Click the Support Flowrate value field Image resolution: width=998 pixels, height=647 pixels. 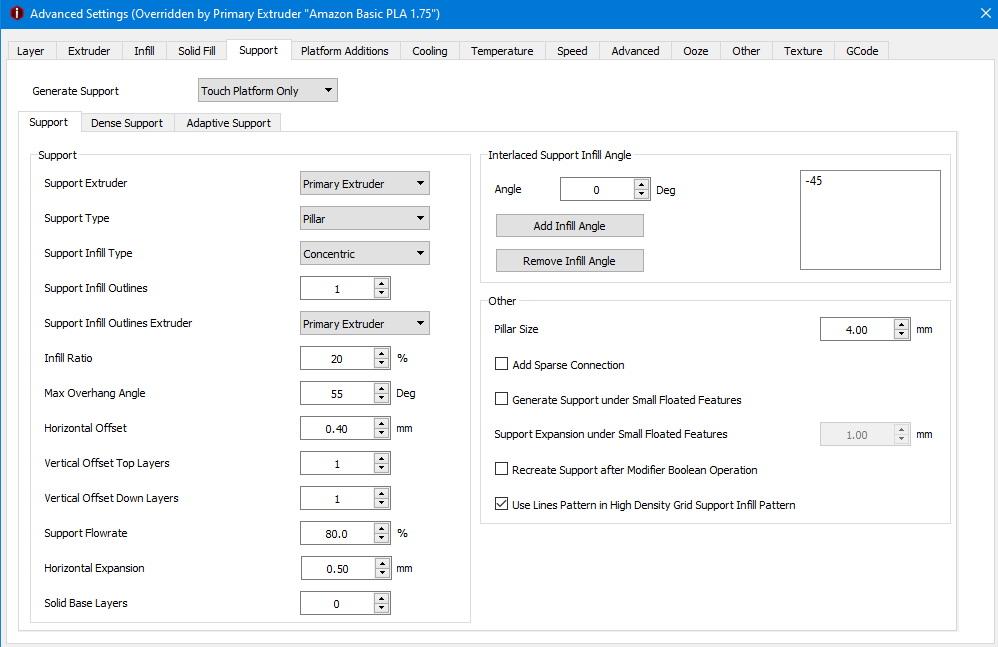337,533
